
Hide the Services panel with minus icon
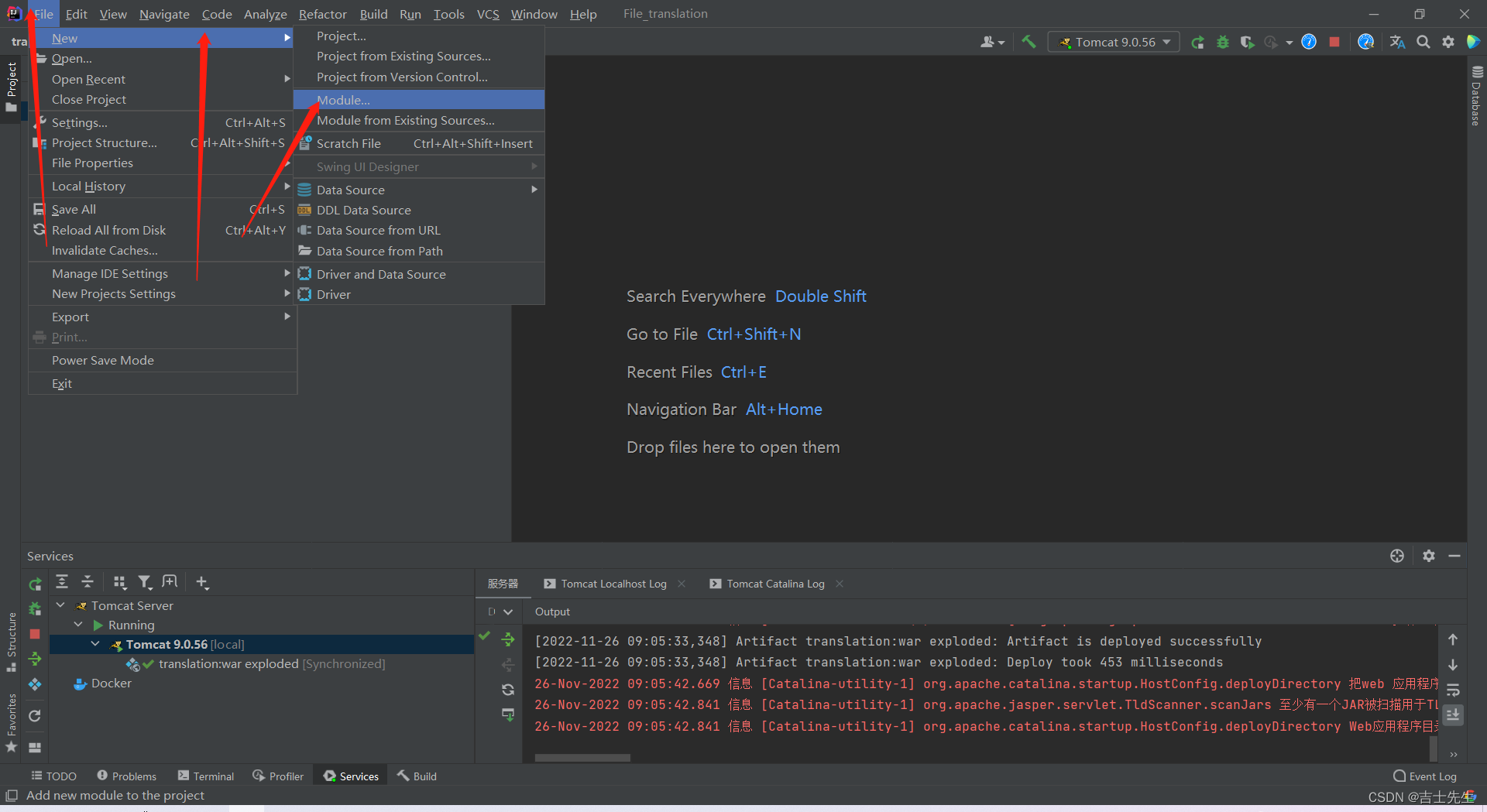(1454, 556)
